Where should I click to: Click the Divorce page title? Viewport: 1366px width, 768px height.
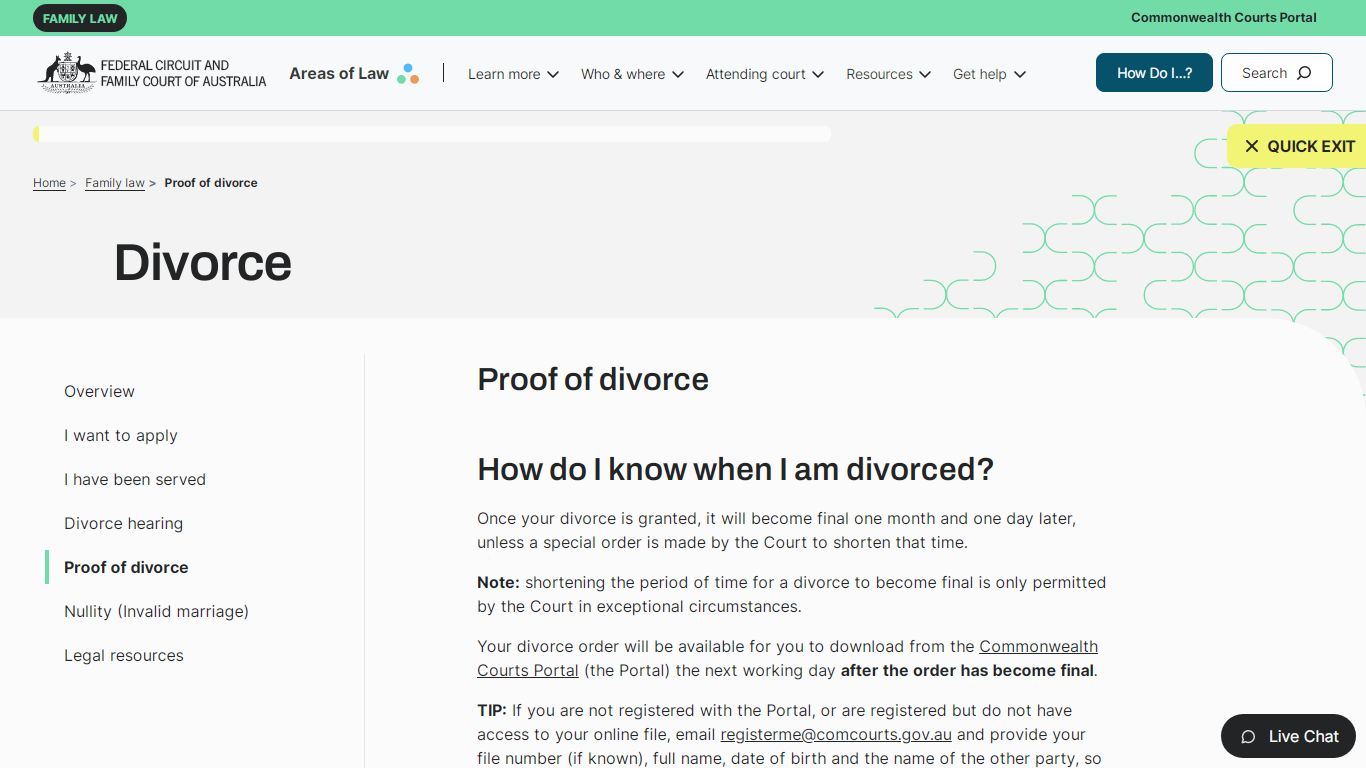click(x=203, y=262)
